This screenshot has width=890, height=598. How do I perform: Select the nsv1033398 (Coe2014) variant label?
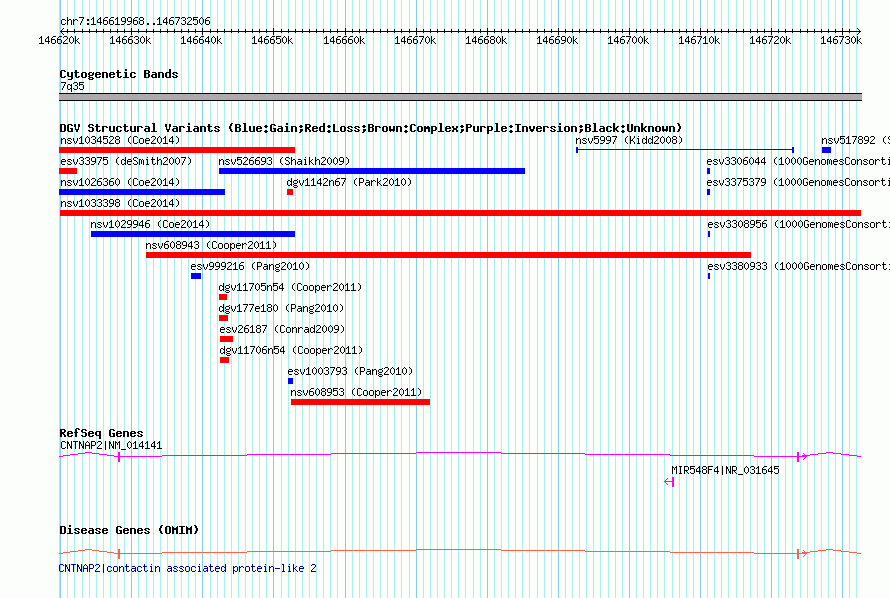coord(120,203)
